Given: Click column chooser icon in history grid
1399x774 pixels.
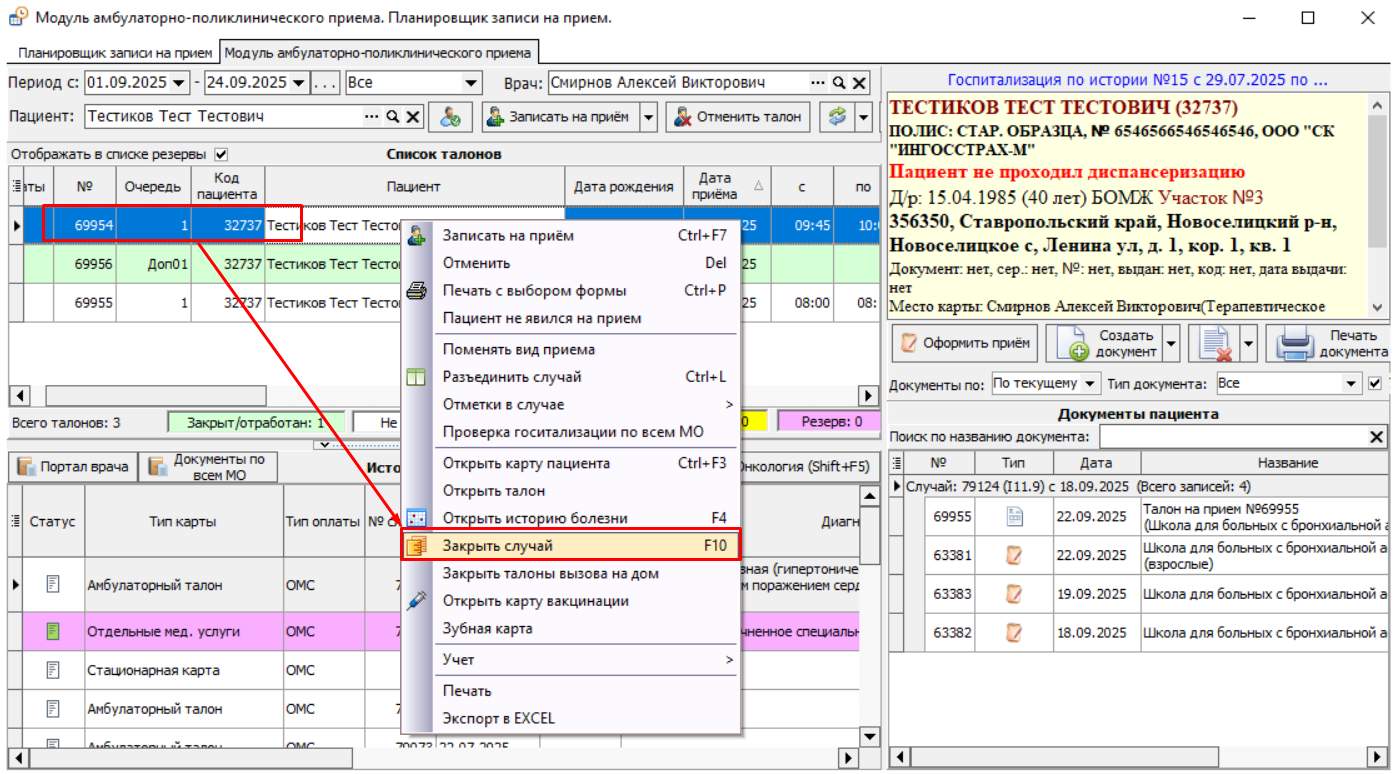Looking at the screenshot, I should pos(16,521).
